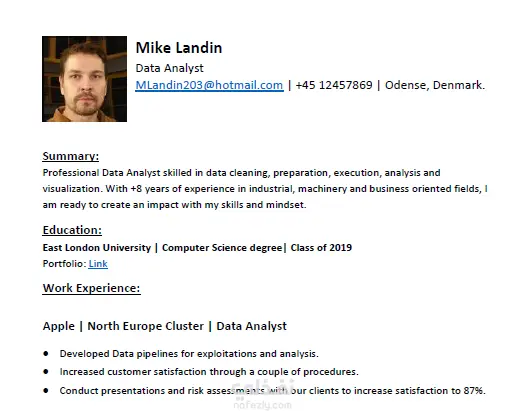Click the Computer Science degree text
525x411 pixels.
pyautogui.click(x=222, y=248)
